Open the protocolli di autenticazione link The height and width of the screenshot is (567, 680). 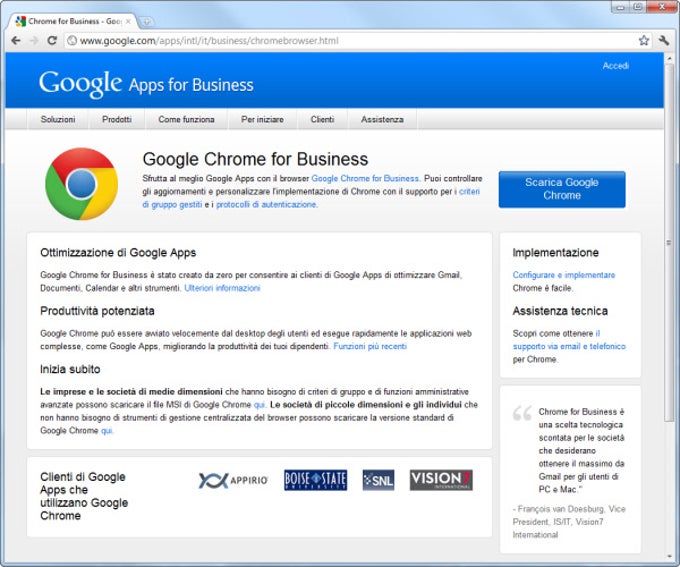(x=266, y=204)
